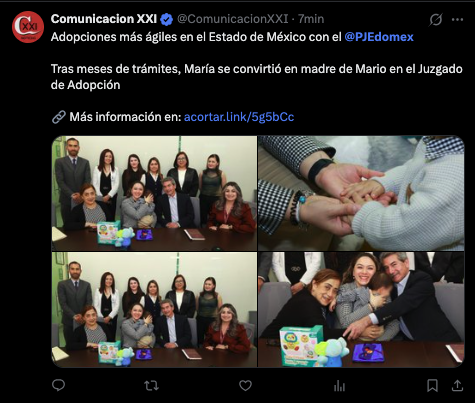Click the tweet text about María and Mario
Image resolution: width=475 pixels, height=403 pixels.
[x=256, y=77]
